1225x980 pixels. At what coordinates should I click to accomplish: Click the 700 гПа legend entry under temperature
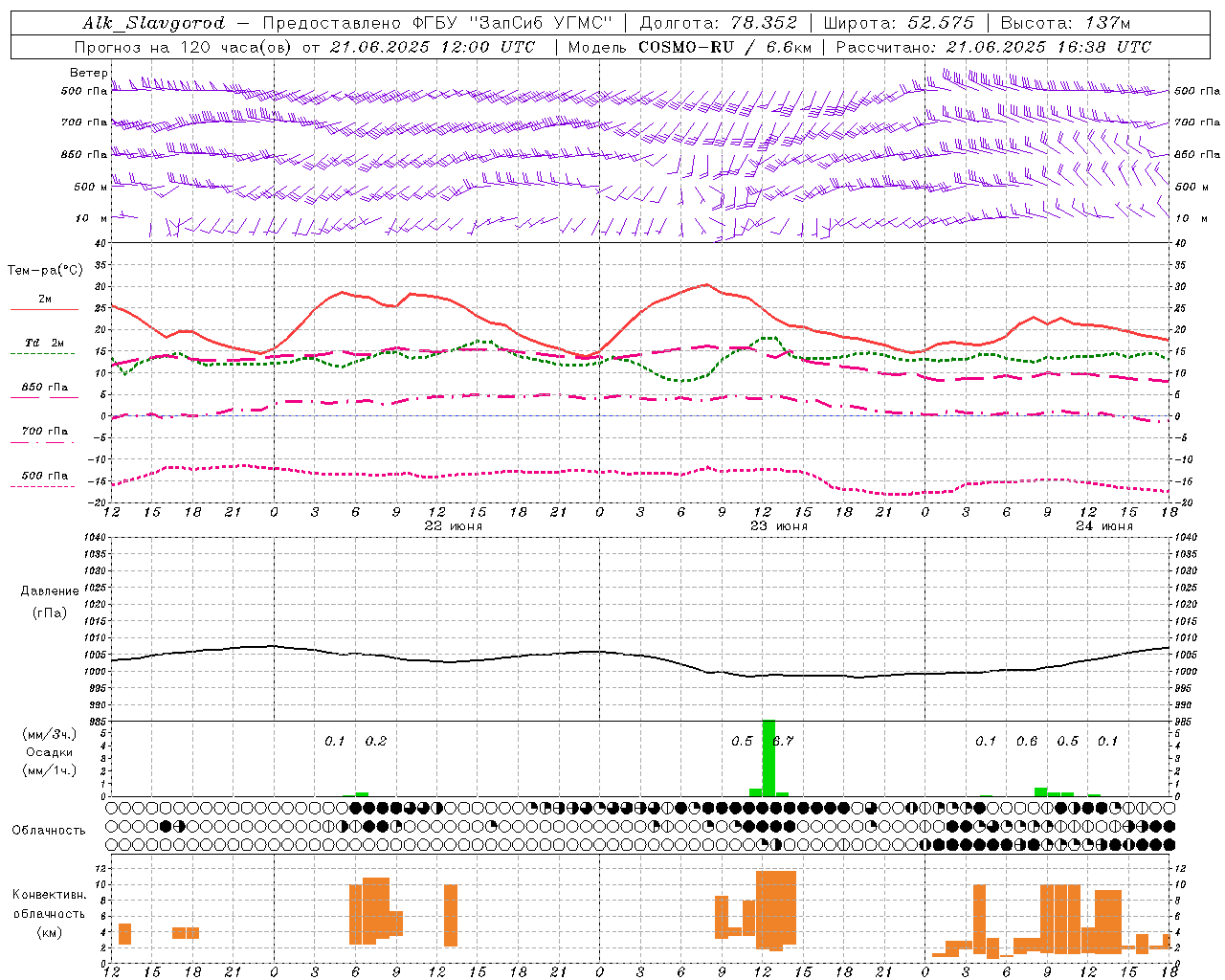coord(44,431)
